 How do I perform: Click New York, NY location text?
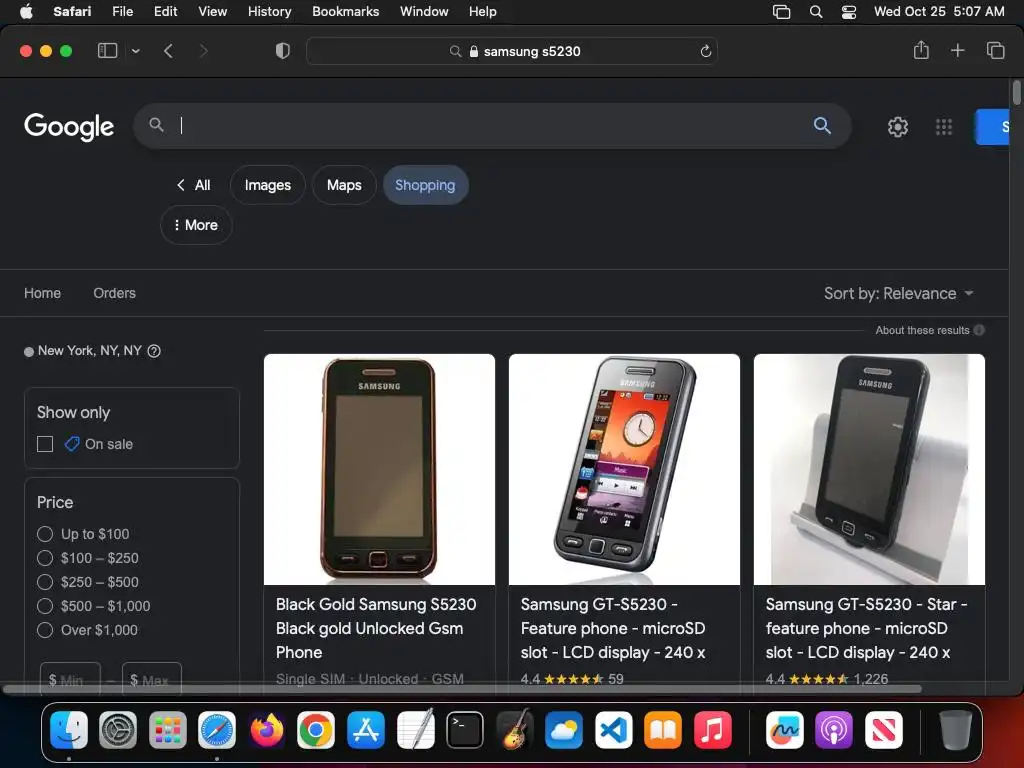[89, 351]
